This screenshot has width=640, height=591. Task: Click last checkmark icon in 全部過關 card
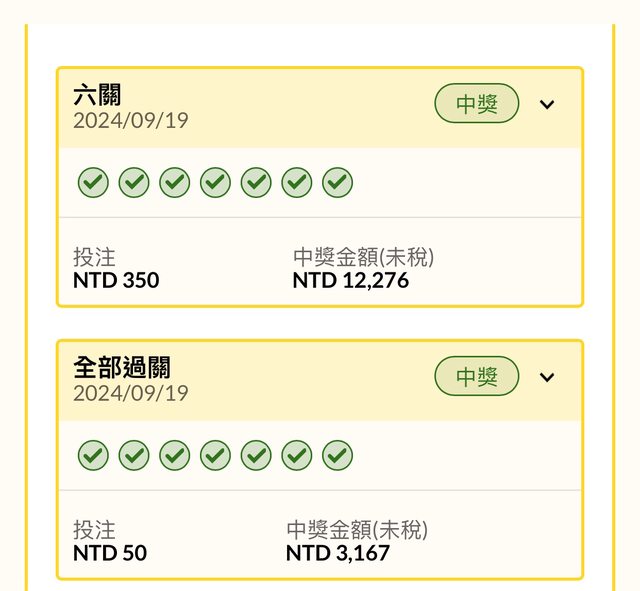point(337,456)
